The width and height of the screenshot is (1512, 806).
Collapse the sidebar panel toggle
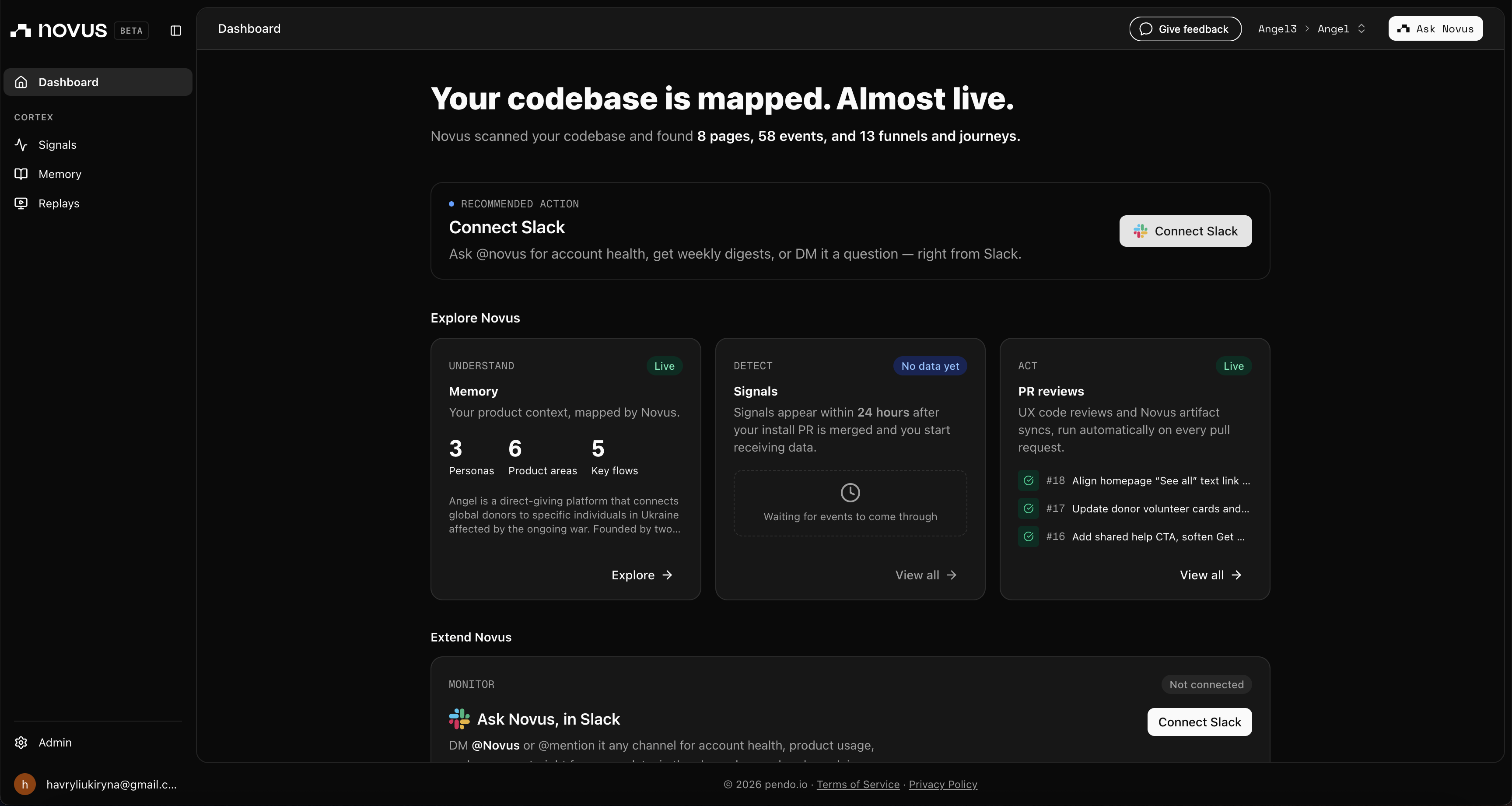pos(175,31)
